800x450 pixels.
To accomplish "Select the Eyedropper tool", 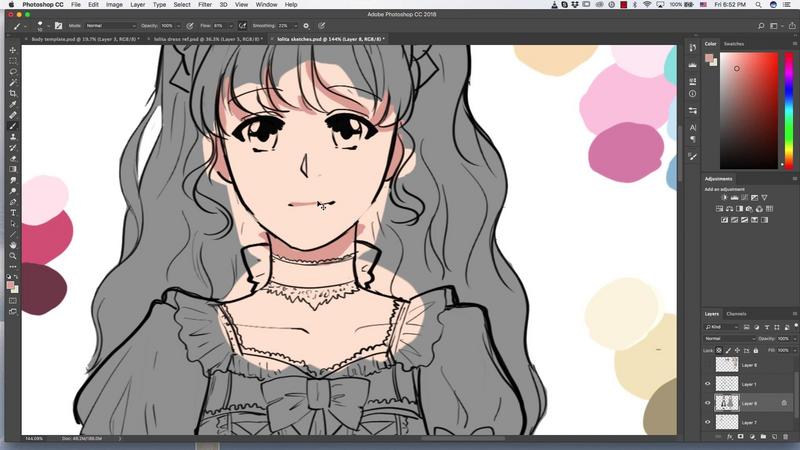I will pos(13,104).
